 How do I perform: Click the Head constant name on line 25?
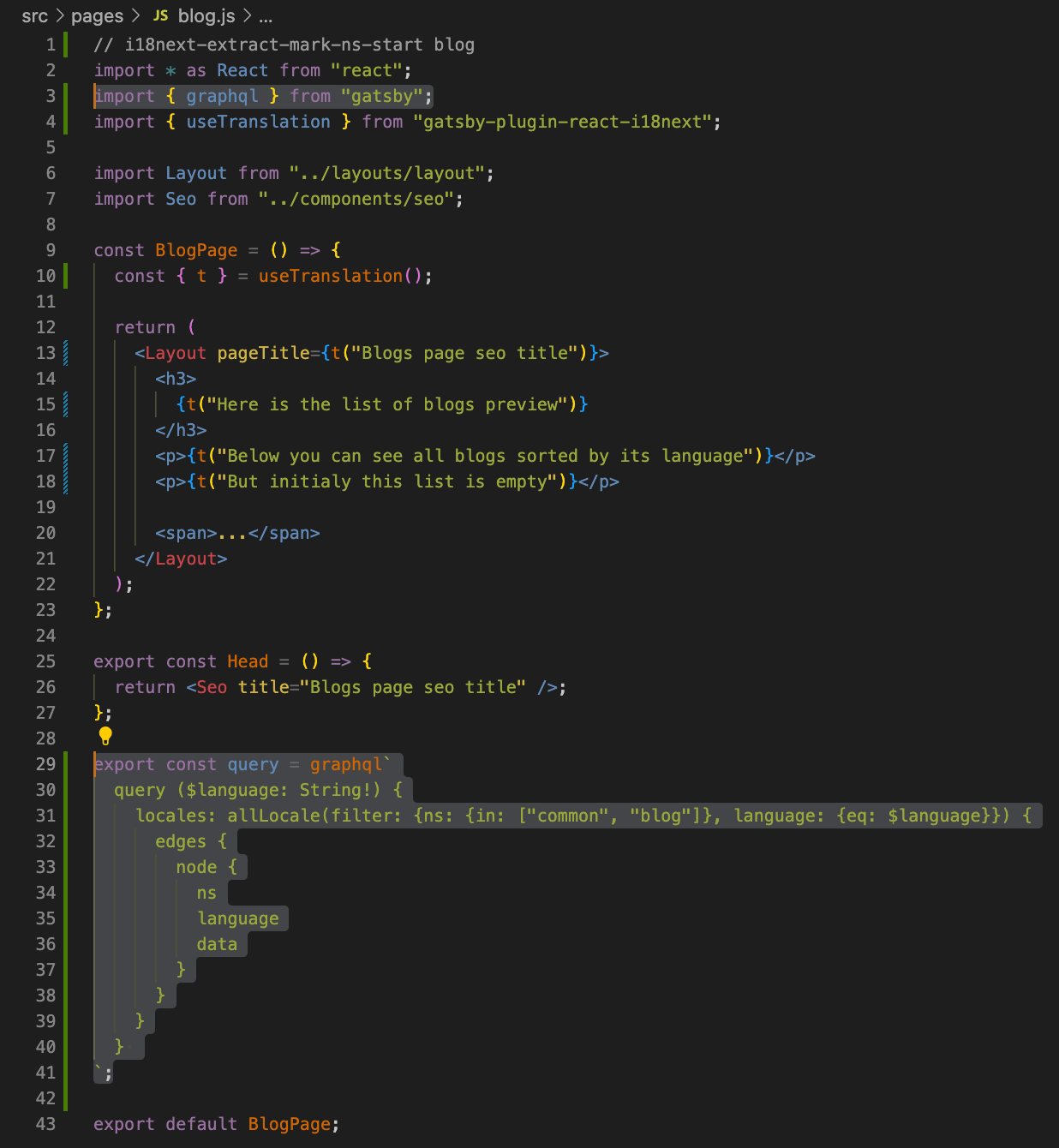coord(248,661)
